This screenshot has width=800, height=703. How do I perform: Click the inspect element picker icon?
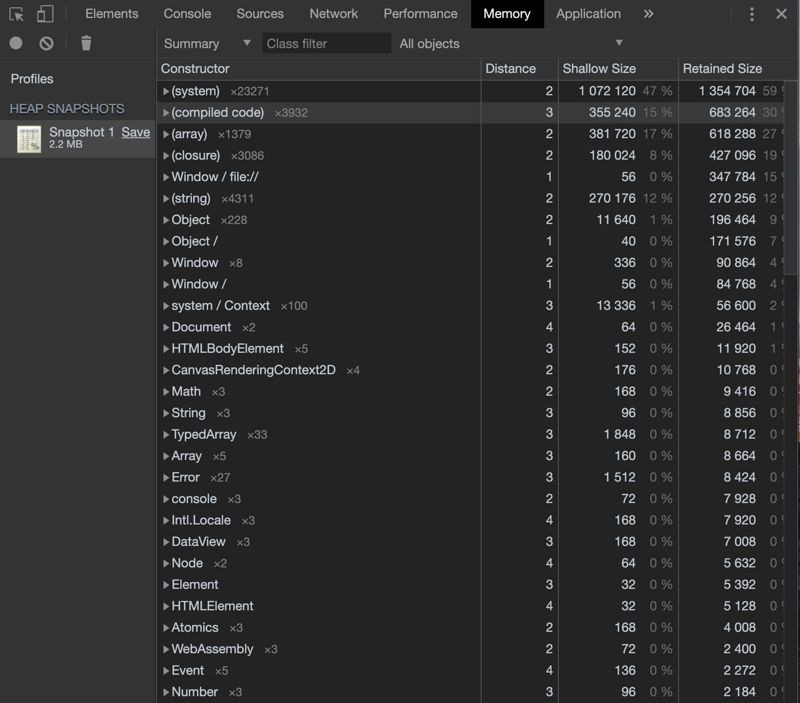click(16, 14)
